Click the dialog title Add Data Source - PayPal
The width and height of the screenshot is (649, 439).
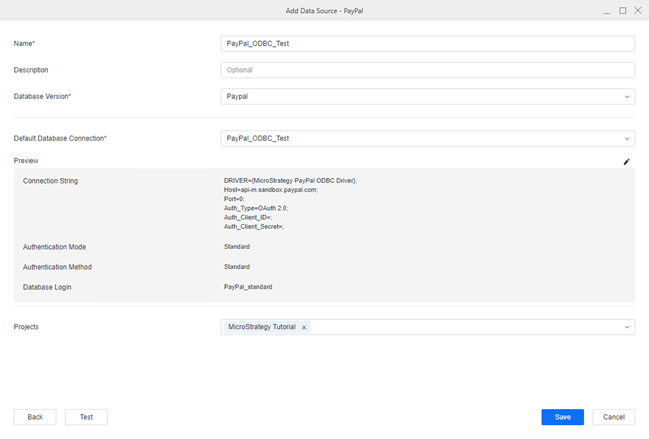[x=324, y=10]
